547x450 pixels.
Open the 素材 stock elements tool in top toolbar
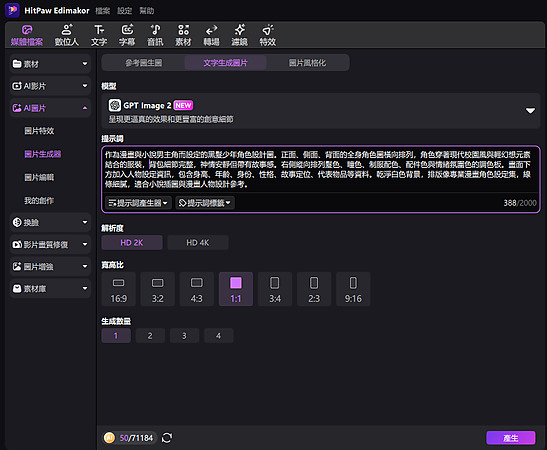pos(183,36)
